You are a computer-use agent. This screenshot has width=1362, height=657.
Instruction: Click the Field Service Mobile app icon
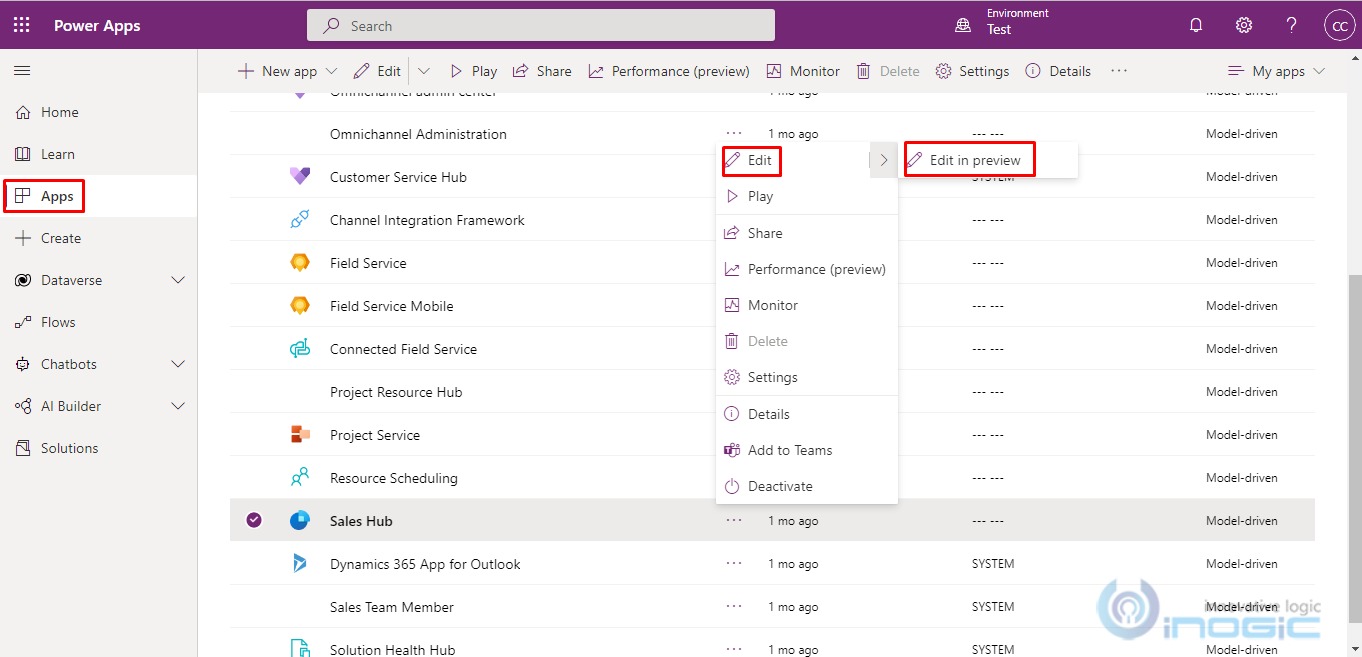pyautogui.click(x=300, y=306)
